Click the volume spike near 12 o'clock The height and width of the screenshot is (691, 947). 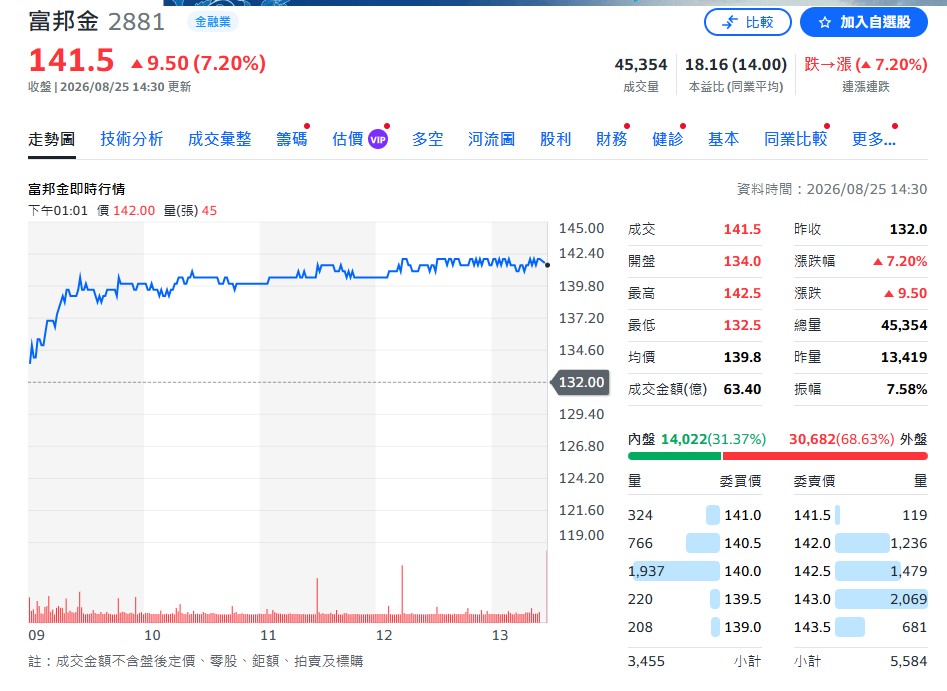pyautogui.click(x=402, y=593)
